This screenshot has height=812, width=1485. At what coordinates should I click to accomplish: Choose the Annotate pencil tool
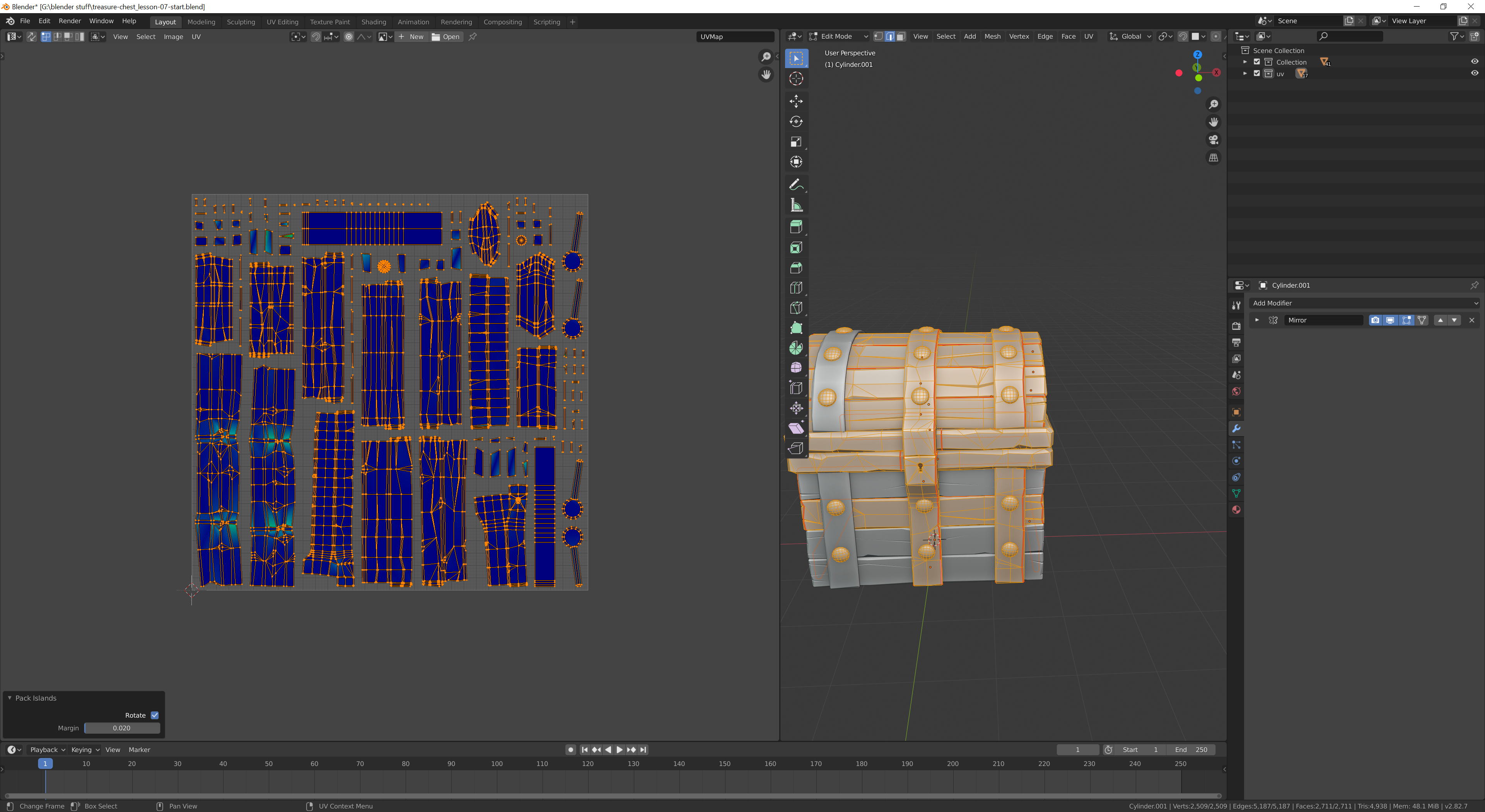coord(795,184)
